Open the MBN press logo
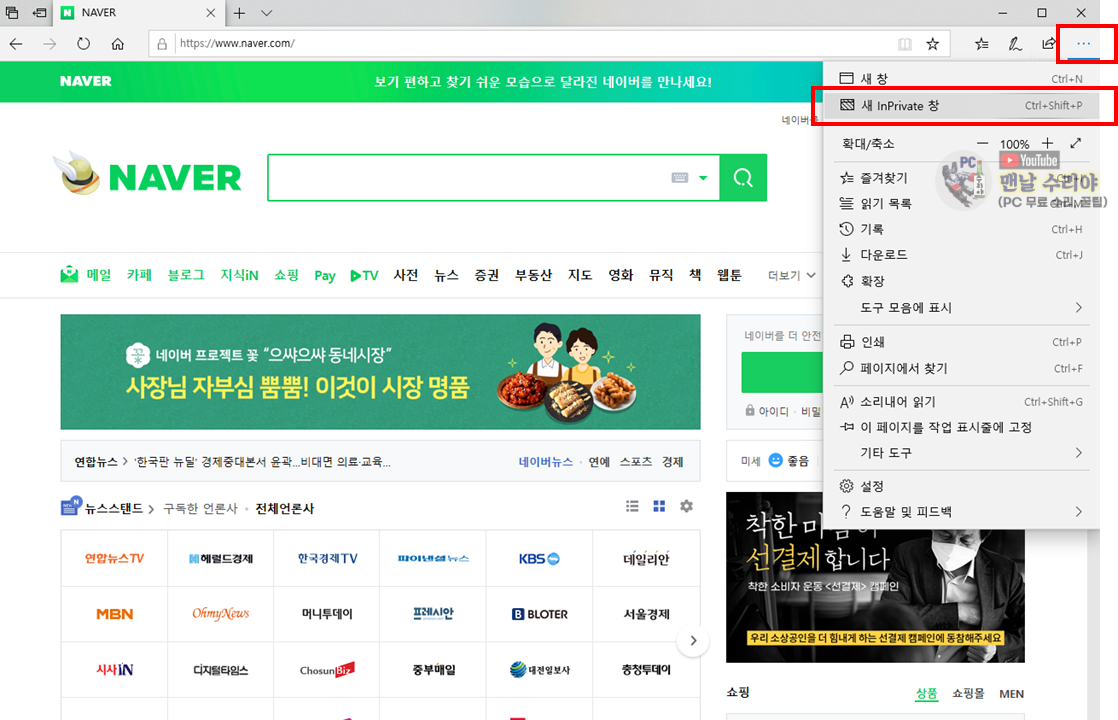The image size is (1118, 720). pos(115,614)
